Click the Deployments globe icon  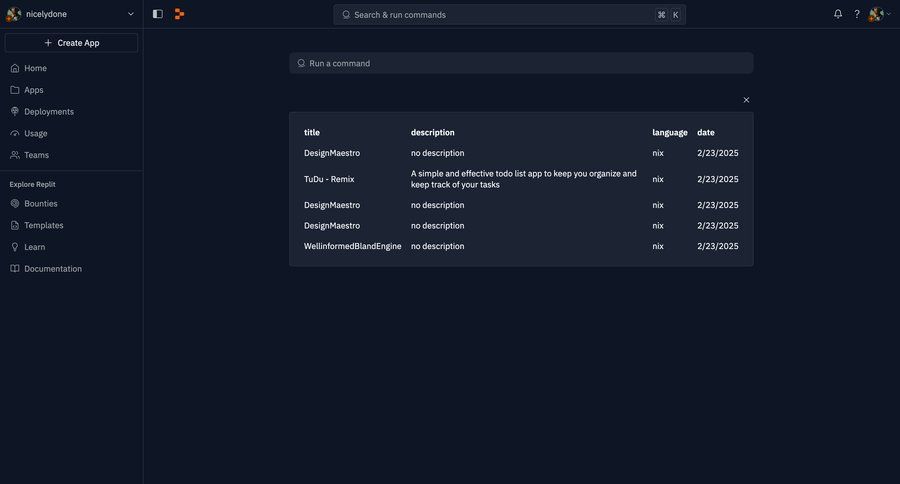tap(15, 112)
